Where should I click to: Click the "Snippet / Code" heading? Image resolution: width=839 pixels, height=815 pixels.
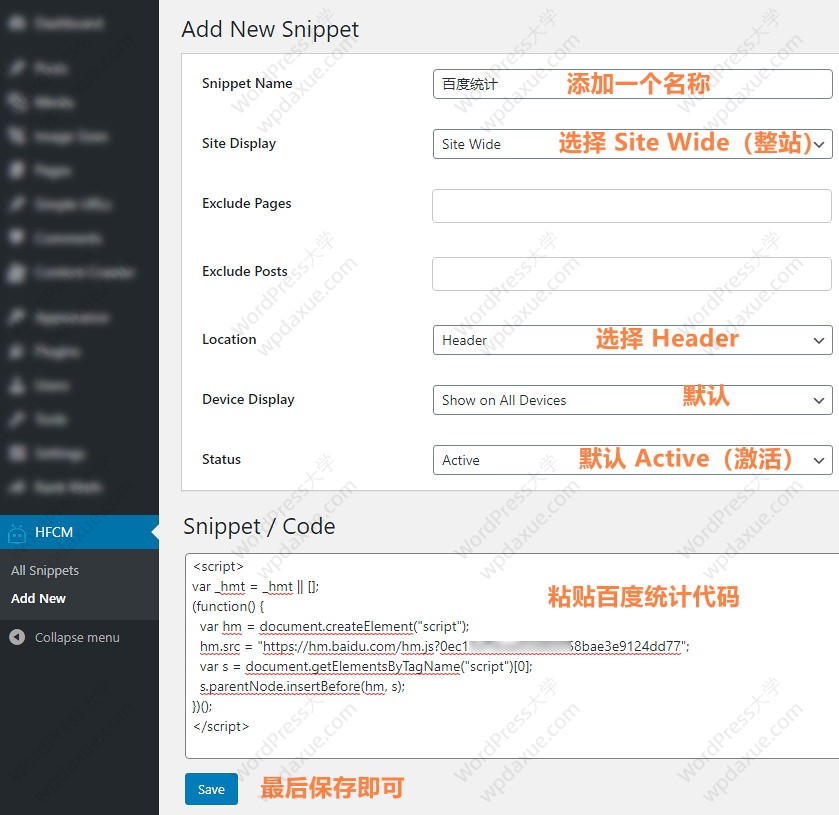[x=259, y=527]
